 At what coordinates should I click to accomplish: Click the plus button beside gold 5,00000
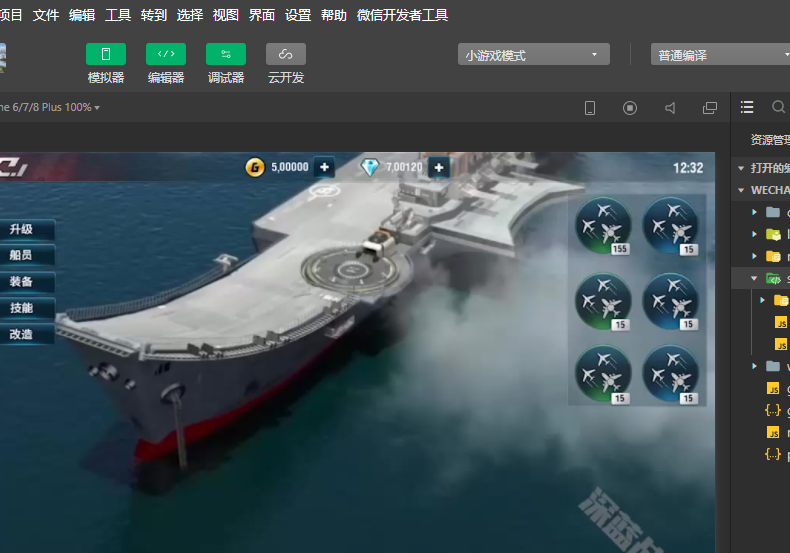[x=324, y=167]
